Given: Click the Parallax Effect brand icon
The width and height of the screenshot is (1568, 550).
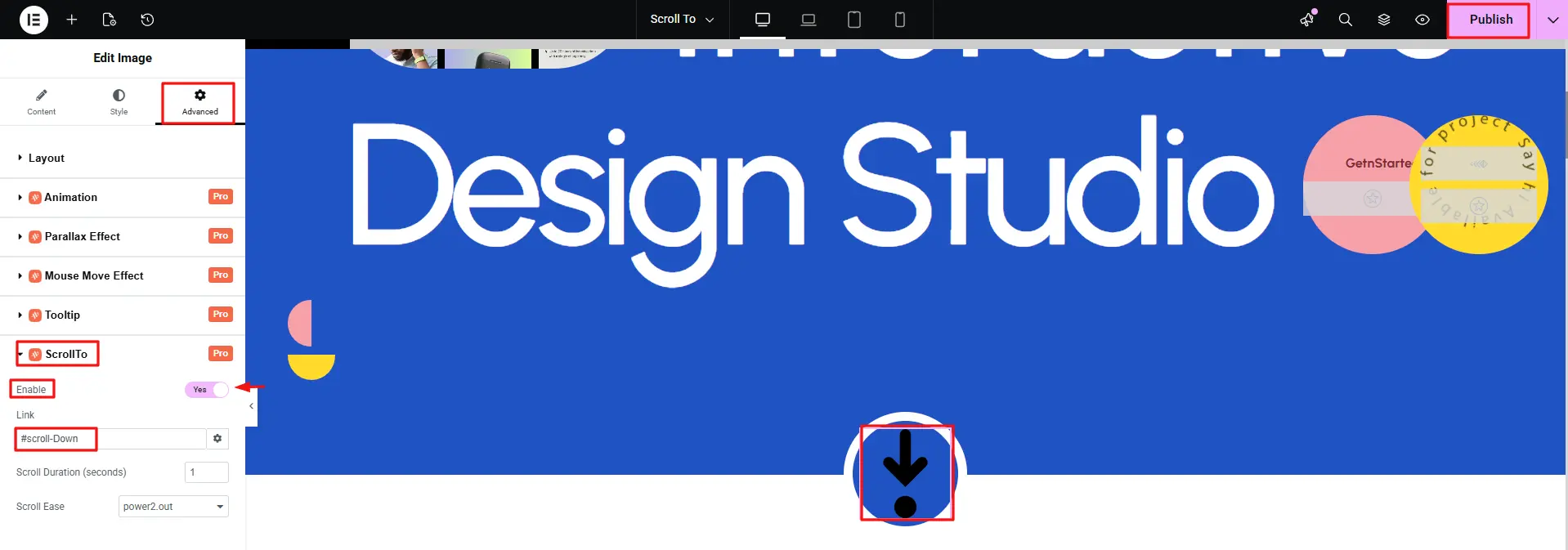Looking at the screenshot, I should coord(35,237).
